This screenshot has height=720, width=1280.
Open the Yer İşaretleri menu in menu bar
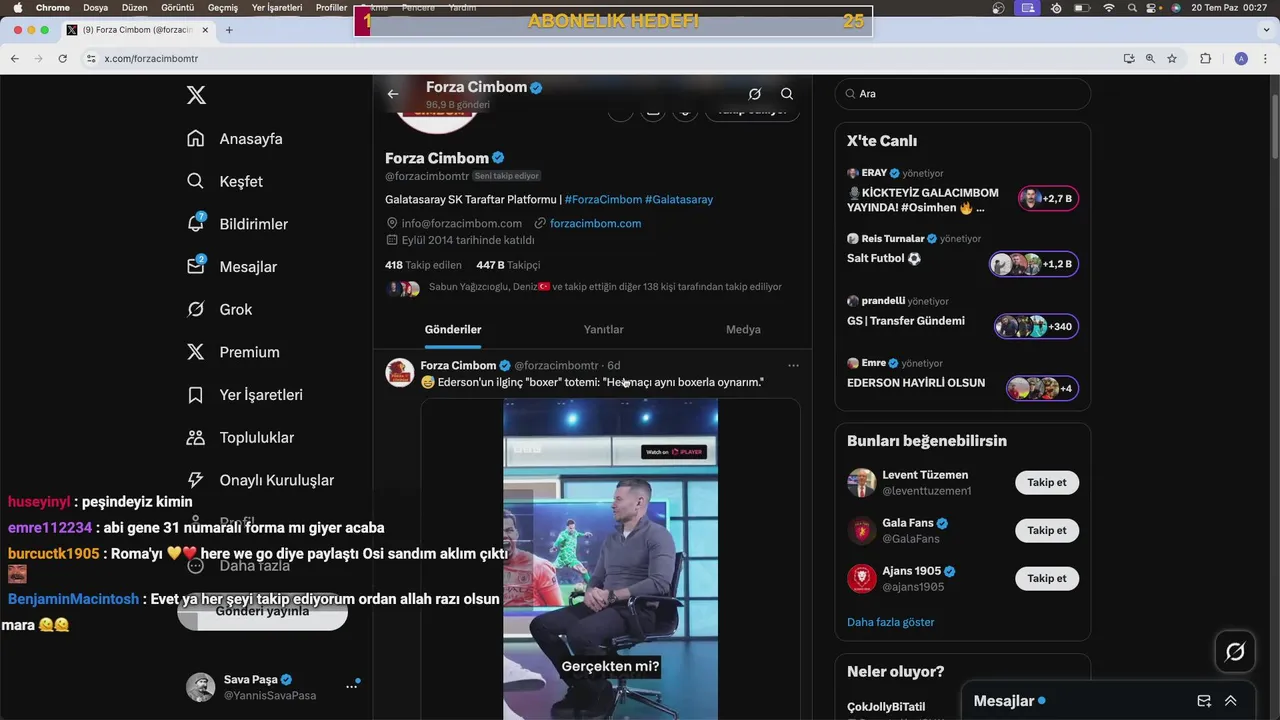click(277, 8)
